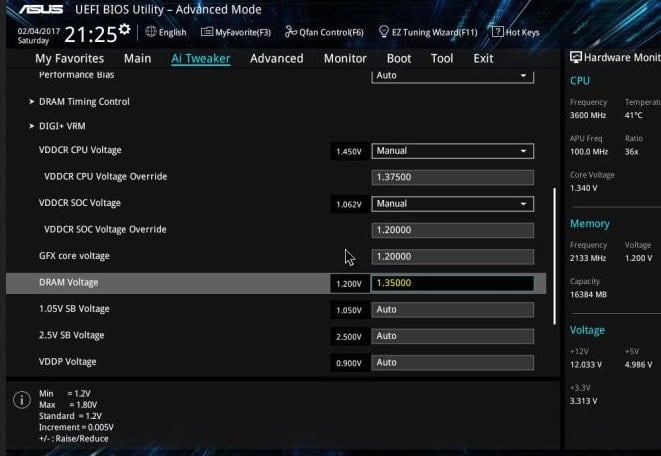Click the EZ Tuning Wizard bulb icon
This screenshot has height=456, width=661.
click(384, 32)
